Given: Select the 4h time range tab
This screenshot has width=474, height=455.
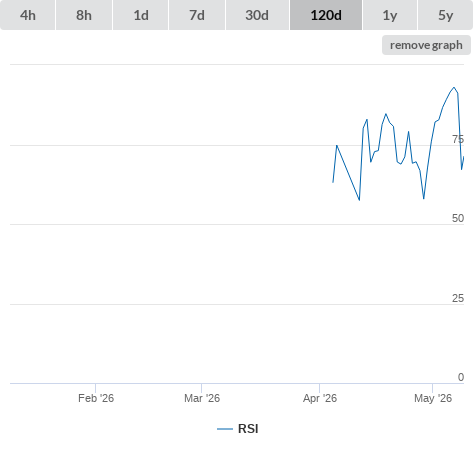Looking at the screenshot, I should 28,15.
